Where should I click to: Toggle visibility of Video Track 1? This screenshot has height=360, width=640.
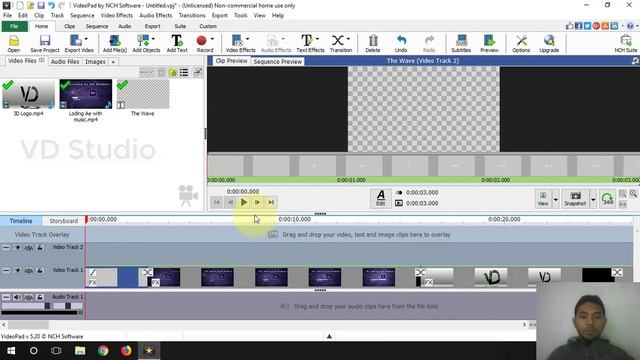[x=17, y=270]
